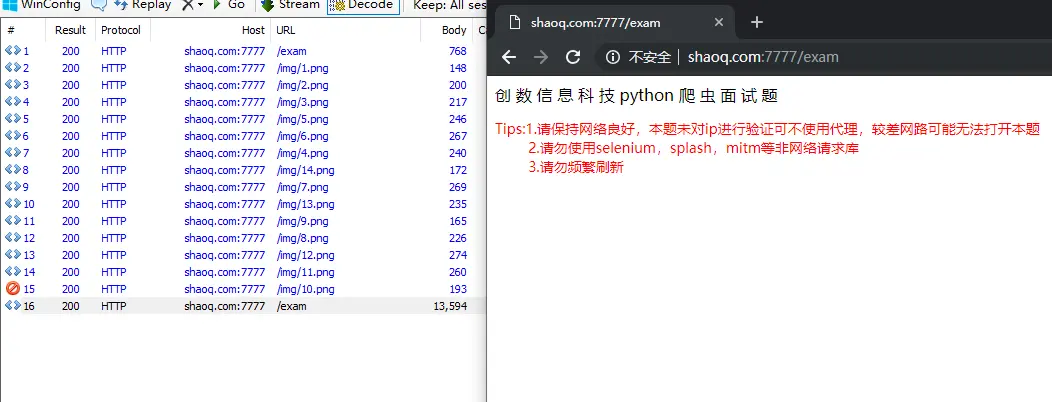The width and height of the screenshot is (1052, 402).
Task: Select the icon of session 7
Action: click(12, 153)
